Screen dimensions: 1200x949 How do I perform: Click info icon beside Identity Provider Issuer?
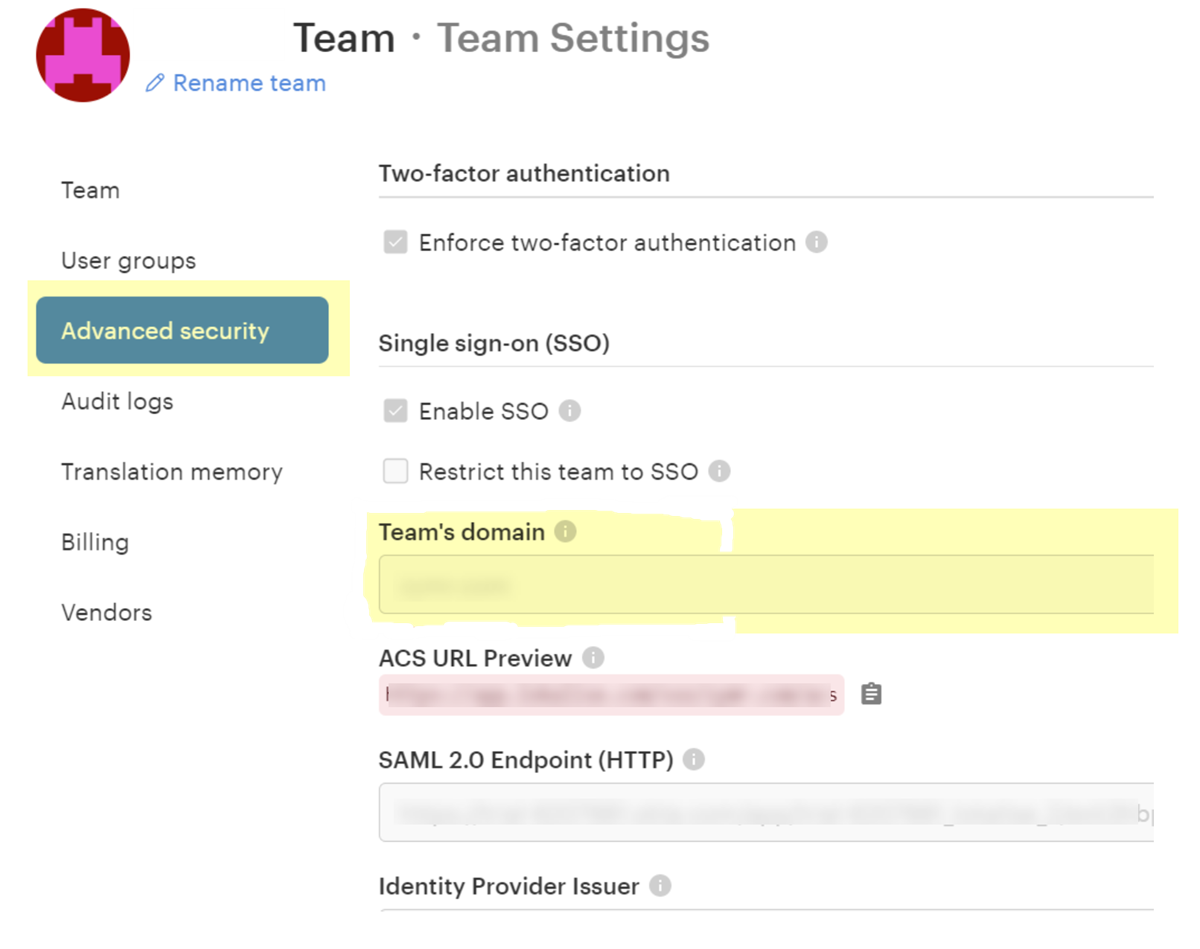(x=659, y=886)
